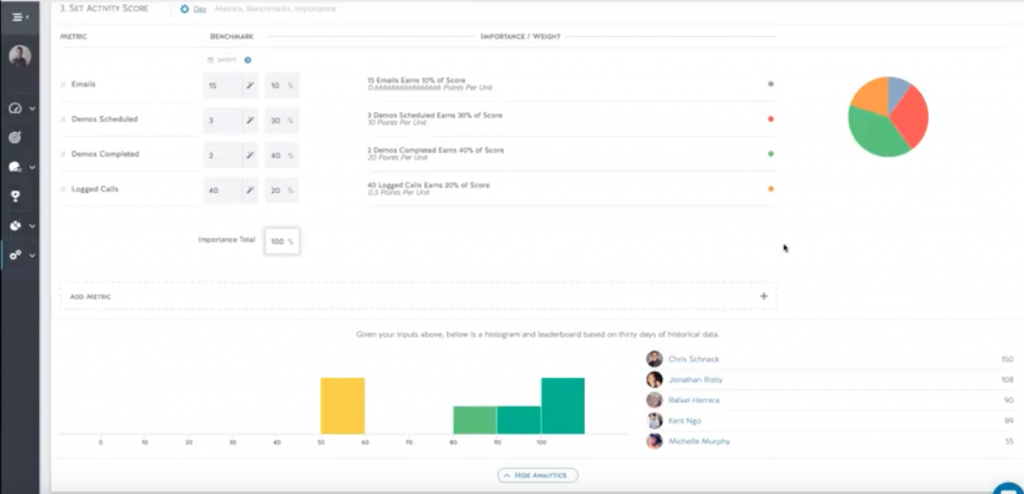Click the Add Metric plus icon

click(x=763, y=296)
